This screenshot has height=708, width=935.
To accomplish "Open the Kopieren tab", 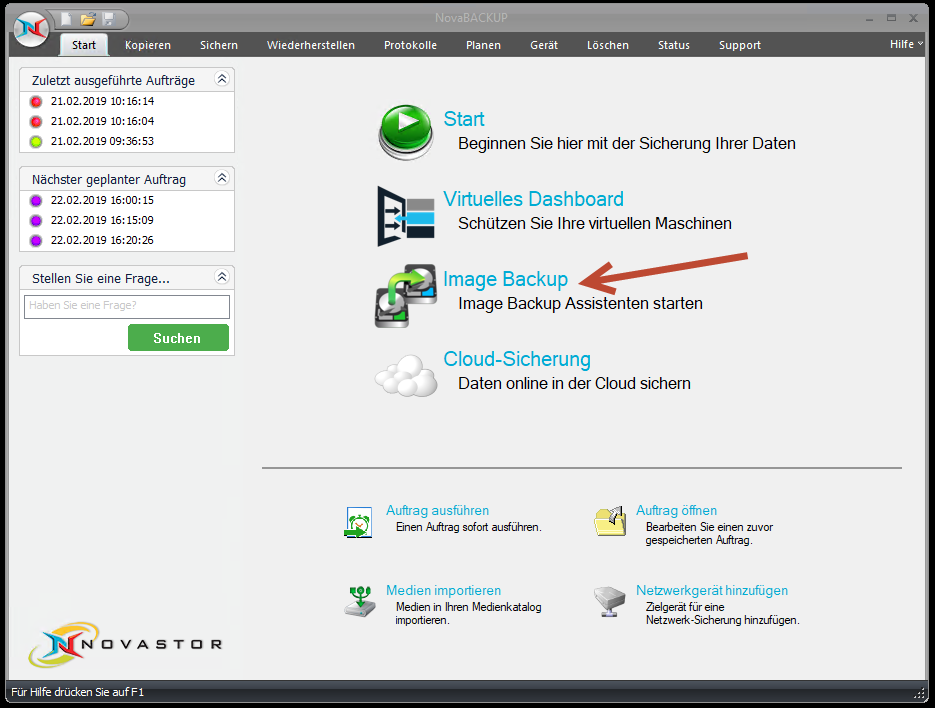I will pyautogui.click(x=148, y=45).
